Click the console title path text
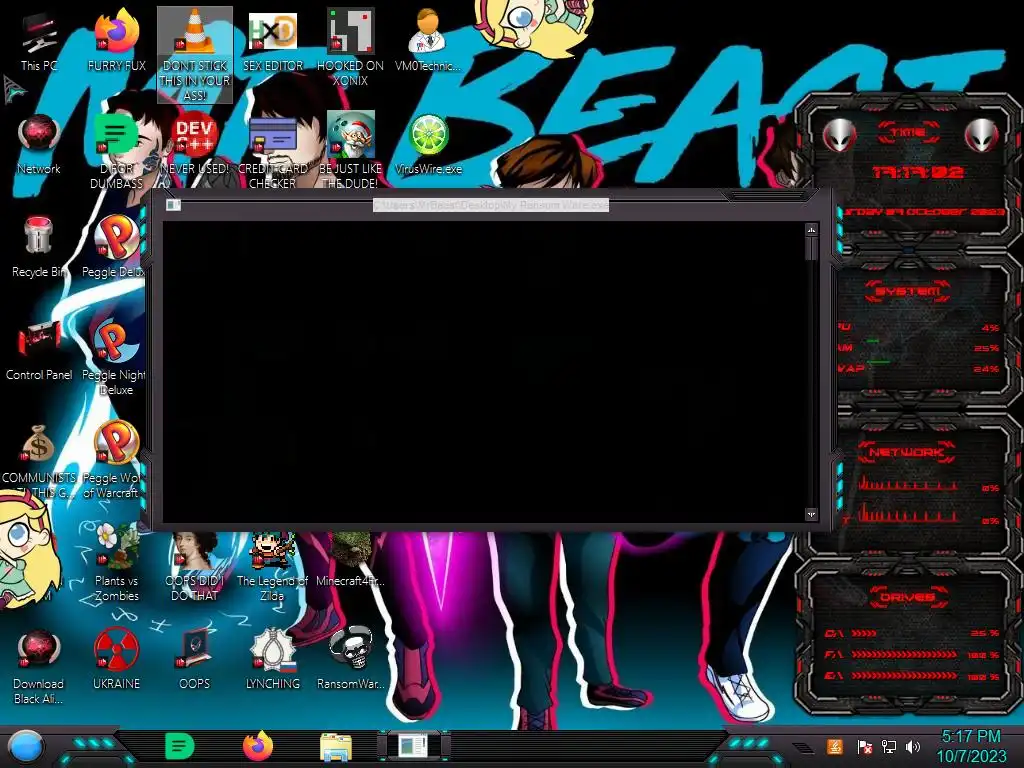 [491, 205]
